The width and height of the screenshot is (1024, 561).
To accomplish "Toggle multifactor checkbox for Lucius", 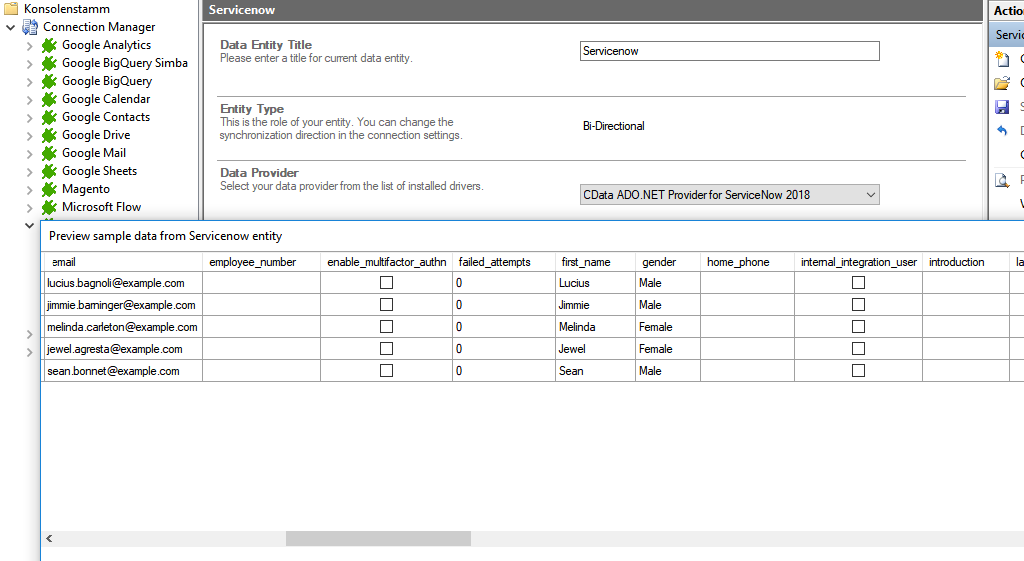I will (x=387, y=283).
